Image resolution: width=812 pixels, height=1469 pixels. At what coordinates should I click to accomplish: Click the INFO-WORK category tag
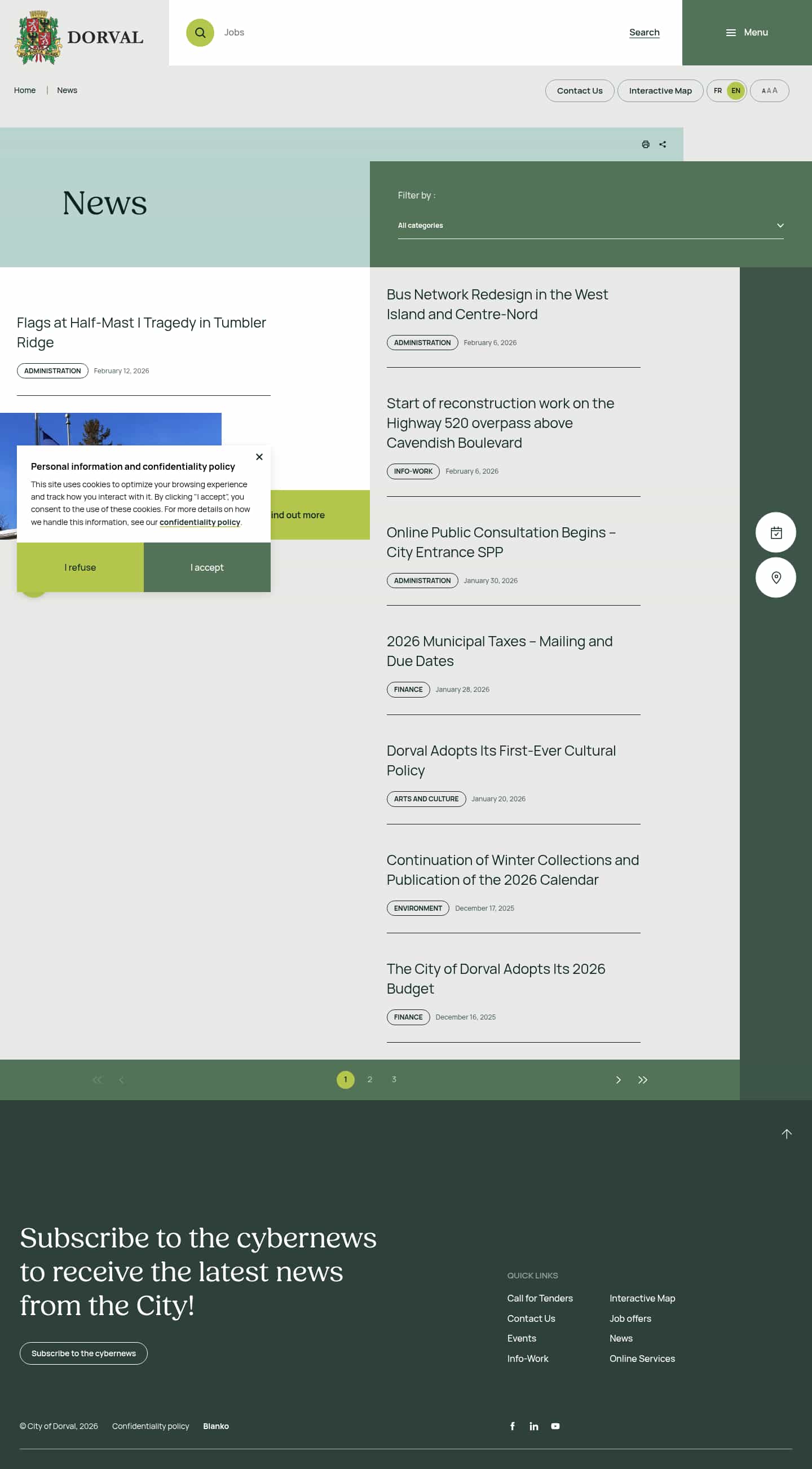[x=413, y=471]
